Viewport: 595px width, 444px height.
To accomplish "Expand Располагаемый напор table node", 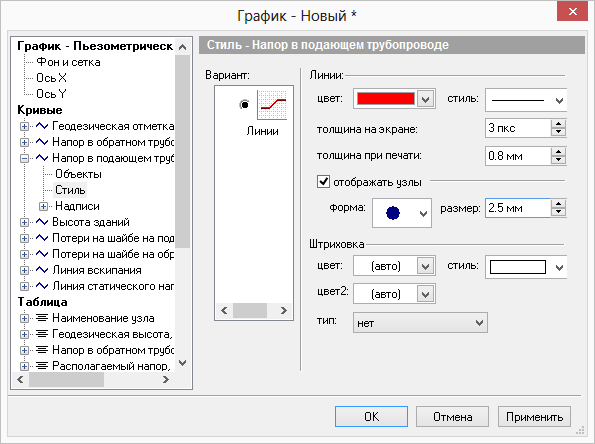I will (24, 366).
